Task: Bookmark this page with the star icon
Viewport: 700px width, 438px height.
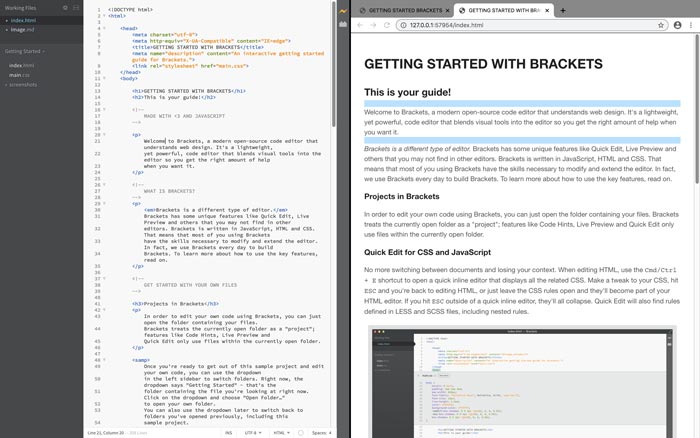Action: click(661, 25)
